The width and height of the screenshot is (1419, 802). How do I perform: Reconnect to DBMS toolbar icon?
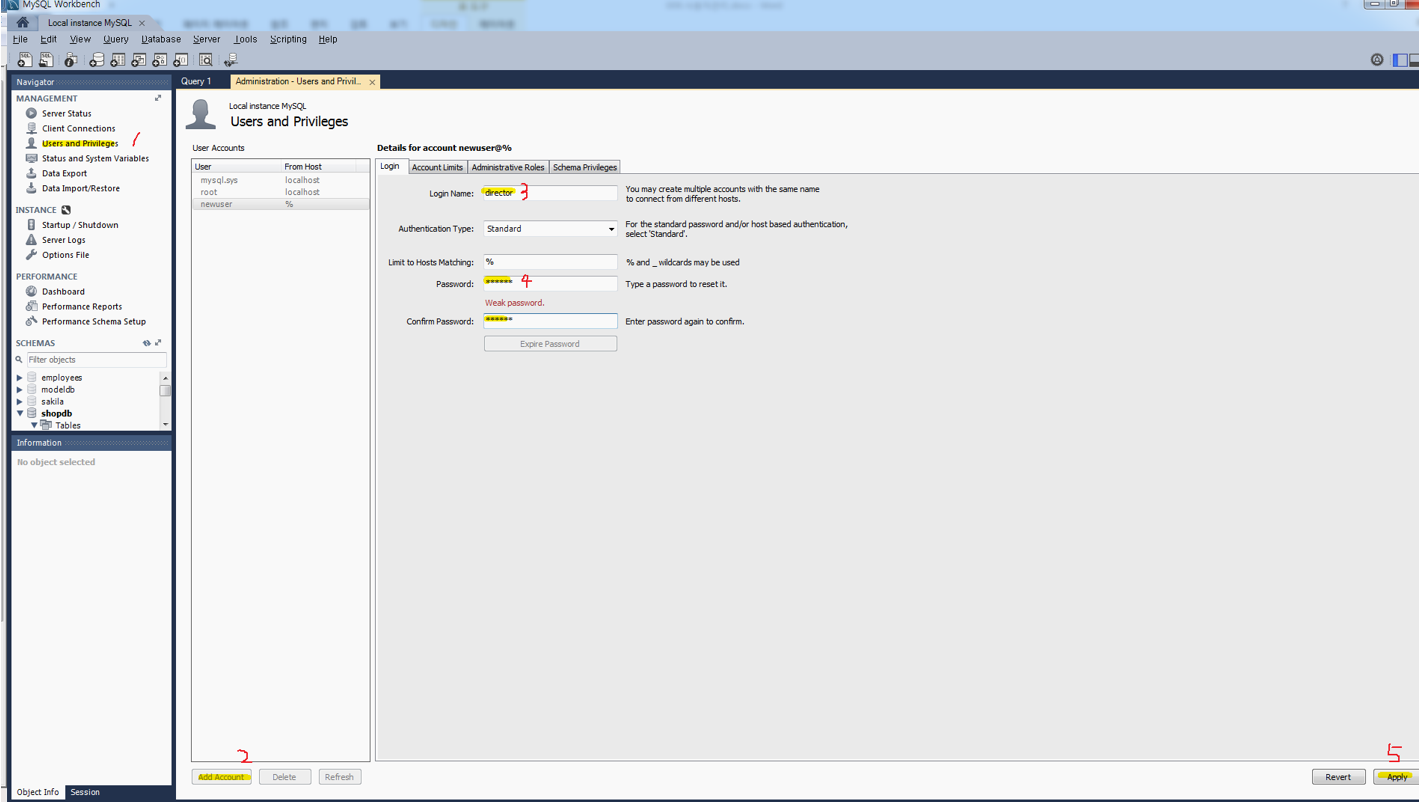230,60
